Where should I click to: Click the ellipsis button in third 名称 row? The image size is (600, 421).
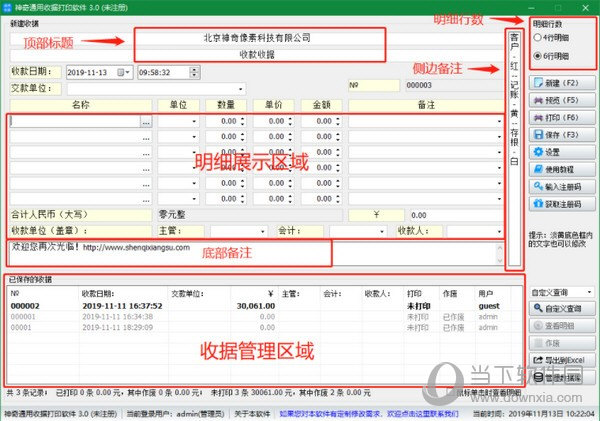(146, 153)
